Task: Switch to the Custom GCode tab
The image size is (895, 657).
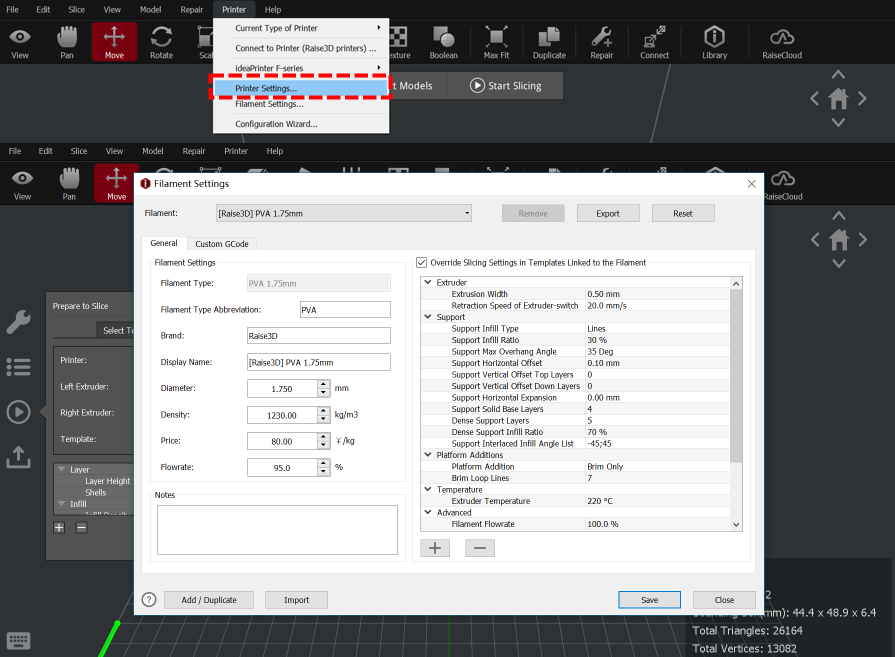Action: 222,243
